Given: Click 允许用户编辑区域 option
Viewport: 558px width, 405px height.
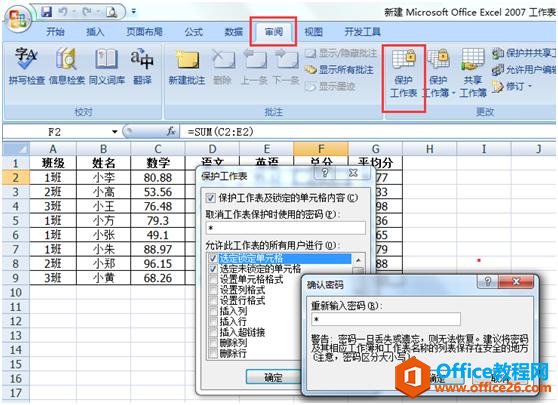Looking at the screenshot, I should [x=523, y=70].
